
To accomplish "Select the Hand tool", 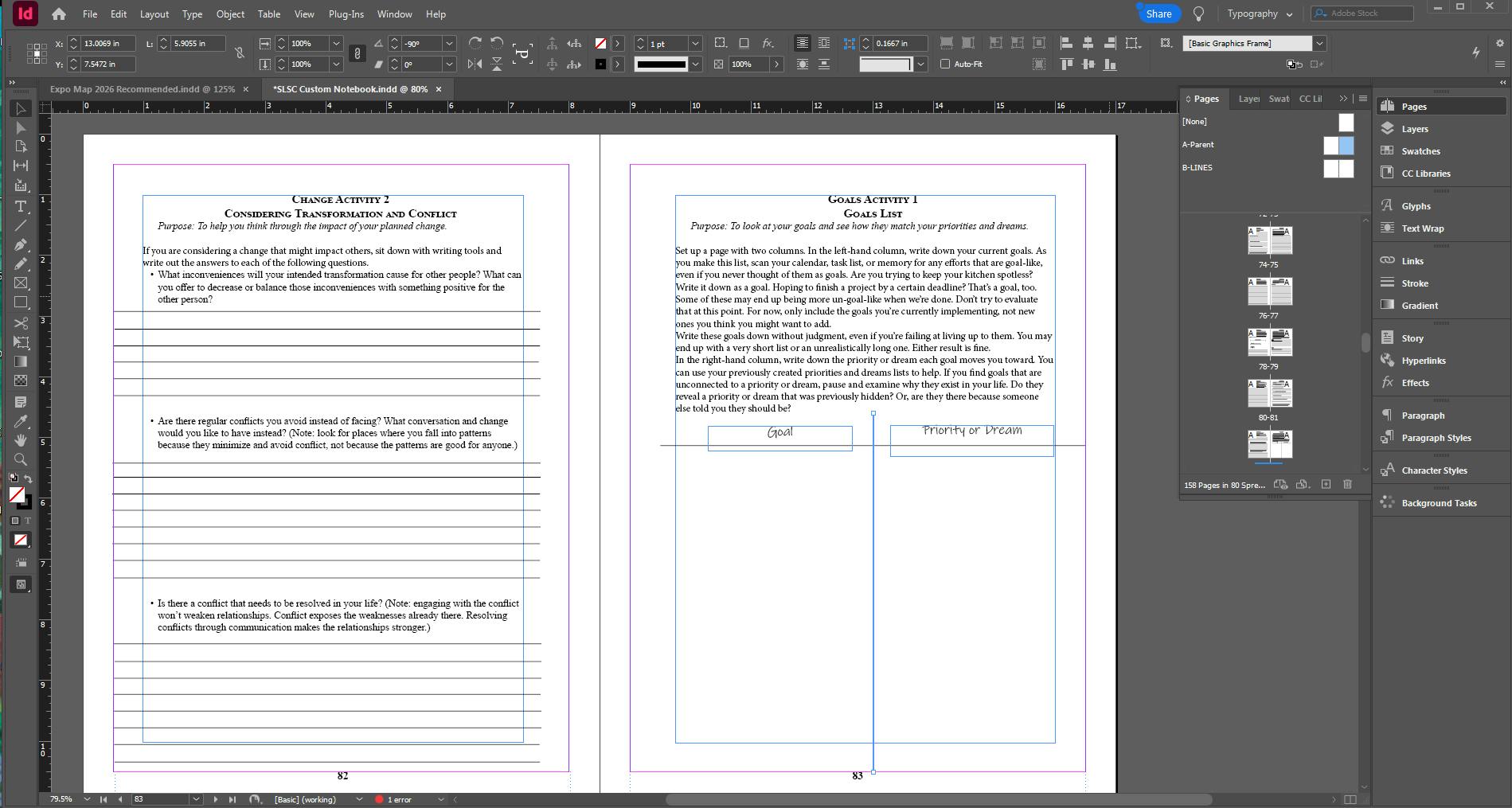I will [x=21, y=440].
